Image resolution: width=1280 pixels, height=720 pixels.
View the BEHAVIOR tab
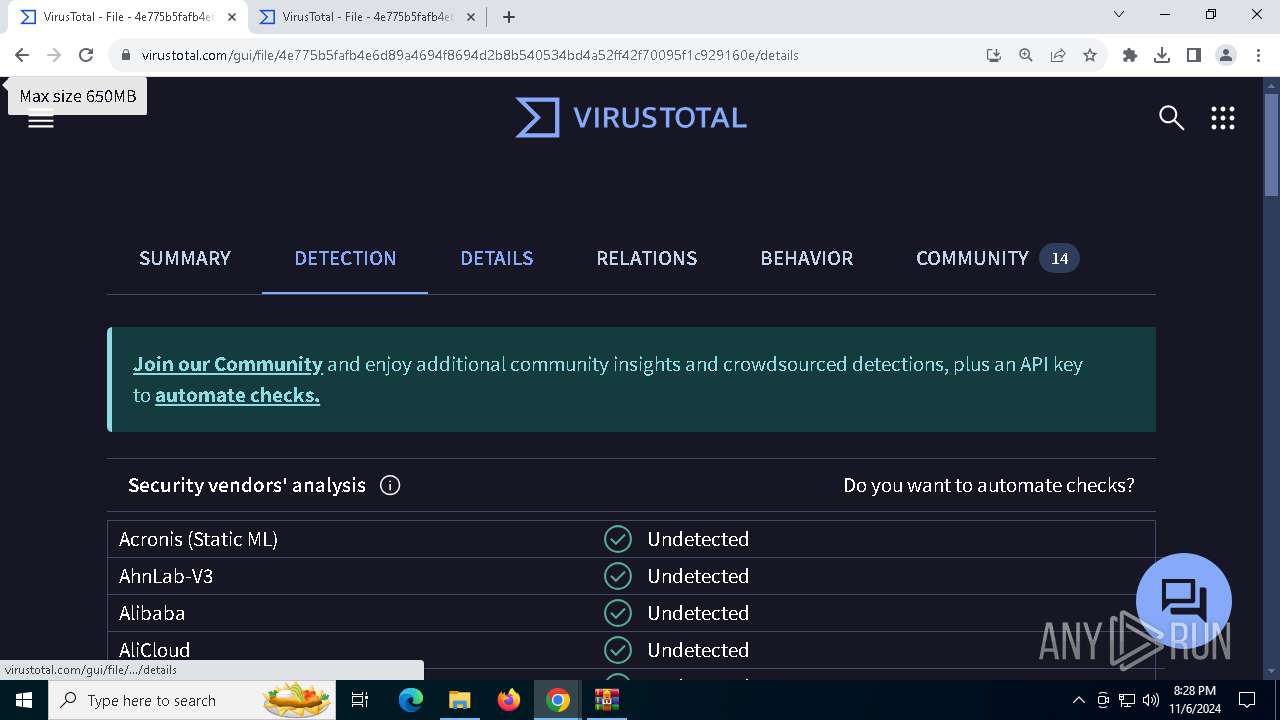[807, 258]
